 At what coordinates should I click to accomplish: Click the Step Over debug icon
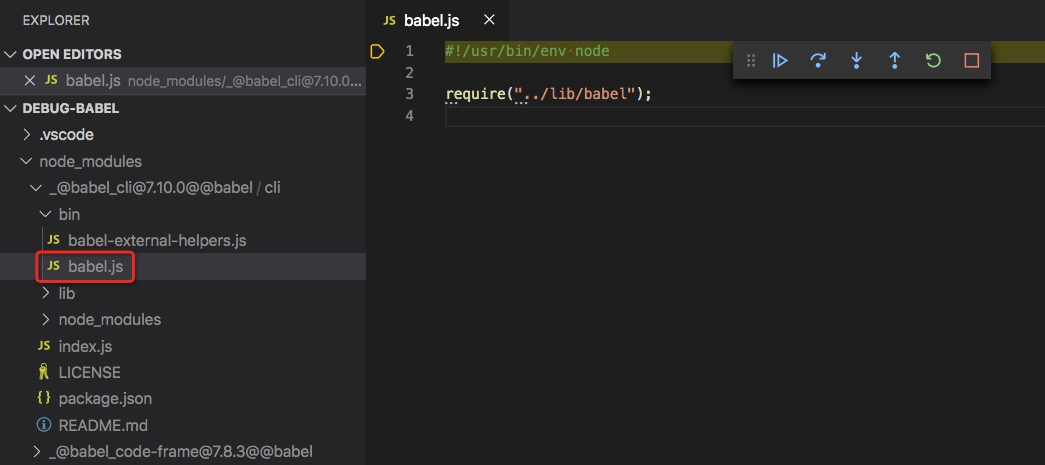(818, 61)
